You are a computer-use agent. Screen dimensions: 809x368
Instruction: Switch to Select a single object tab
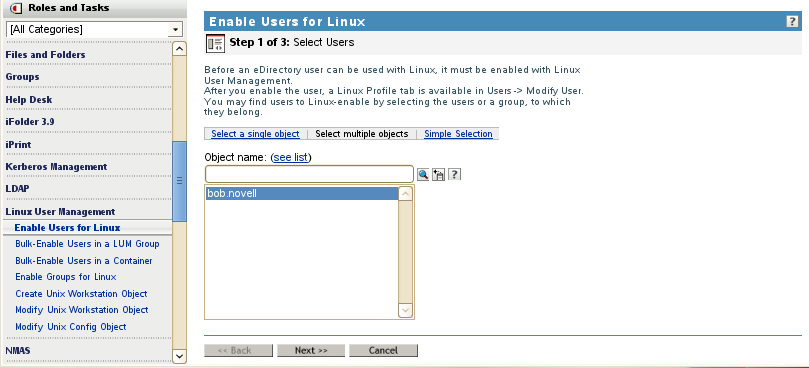click(x=255, y=134)
